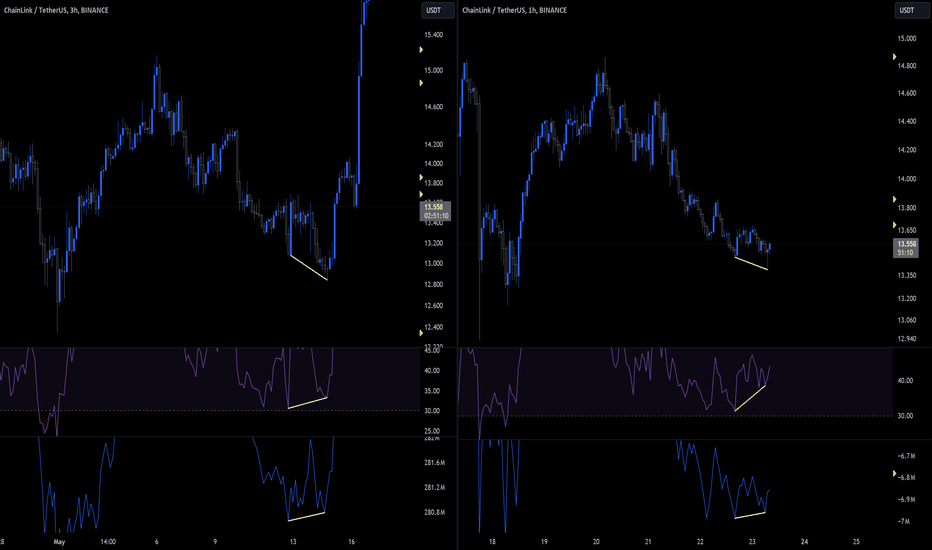Screen dimensions: 932x550
Task: Click the 13.060 price scale label
Action: 907,320
